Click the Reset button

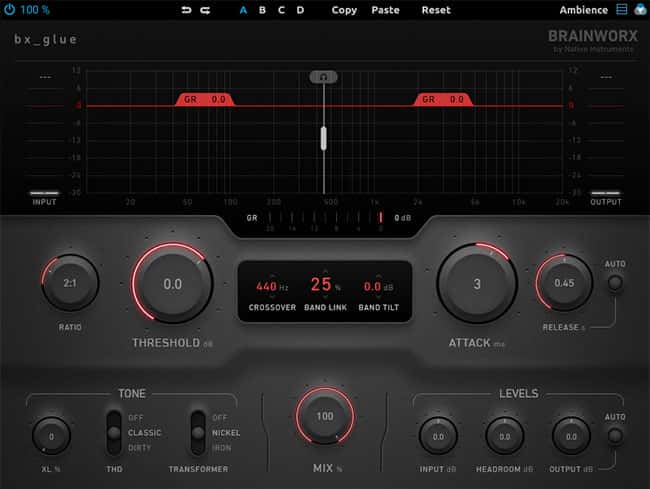(x=436, y=10)
